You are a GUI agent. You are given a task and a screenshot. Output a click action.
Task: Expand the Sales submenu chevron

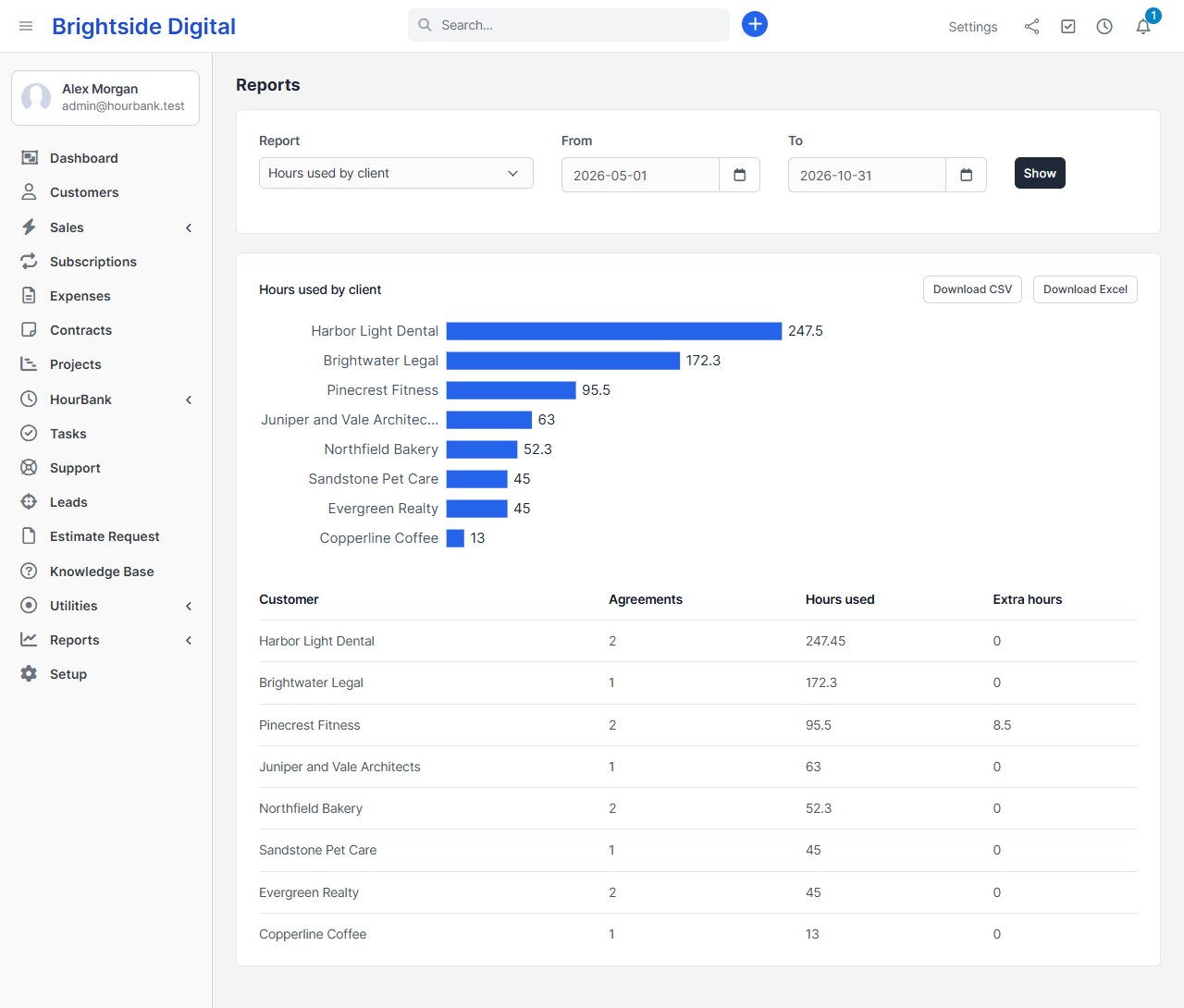(x=189, y=227)
